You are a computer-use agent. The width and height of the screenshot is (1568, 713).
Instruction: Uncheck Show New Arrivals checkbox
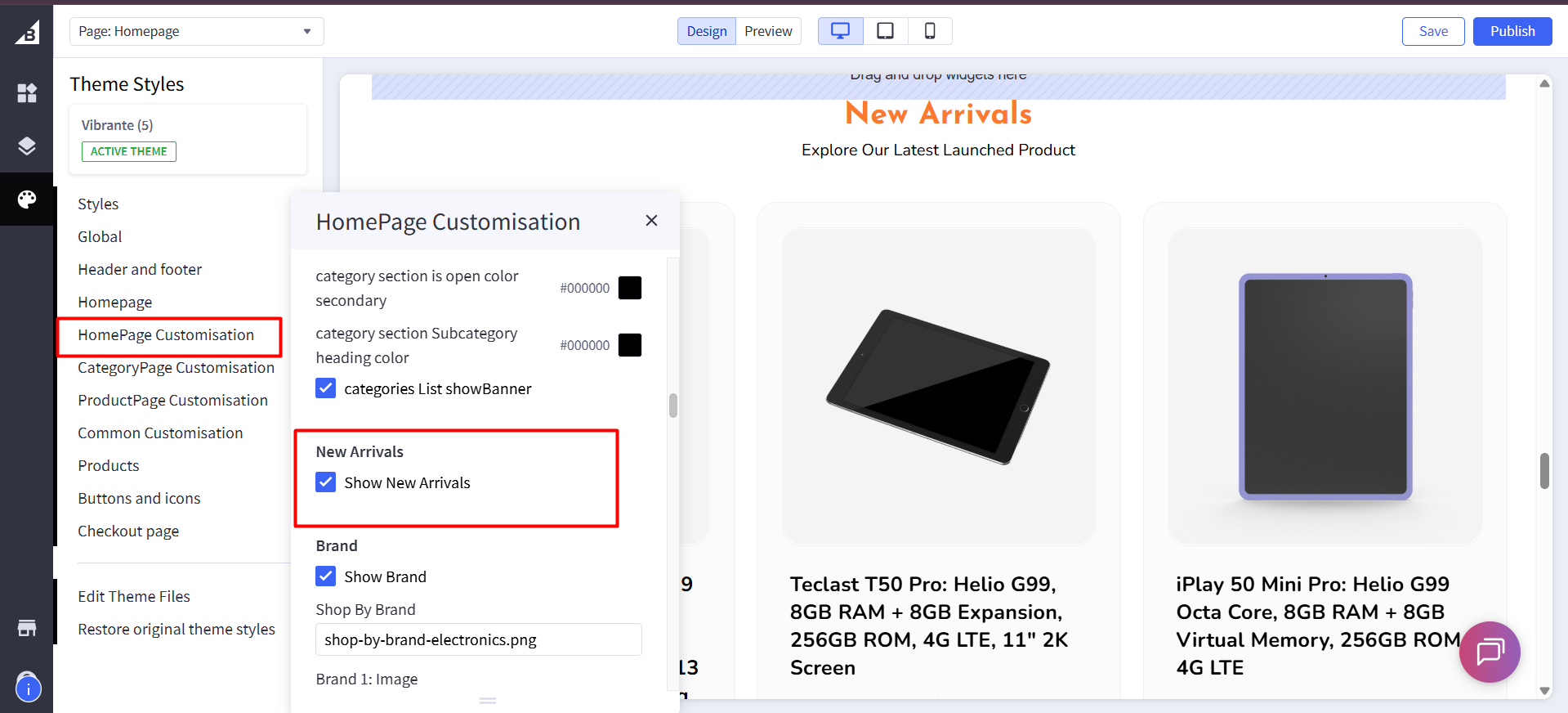pyautogui.click(x=325, y=482)
